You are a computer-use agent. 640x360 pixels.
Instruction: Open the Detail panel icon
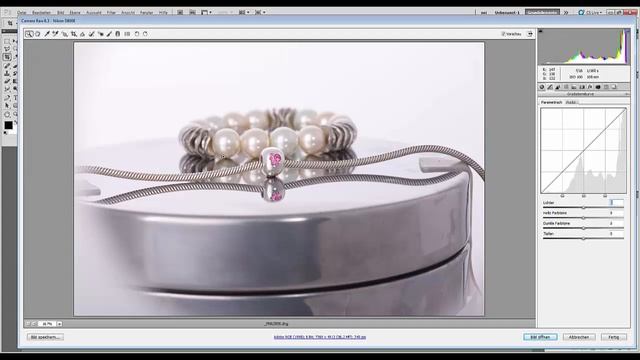coord(558,87)
